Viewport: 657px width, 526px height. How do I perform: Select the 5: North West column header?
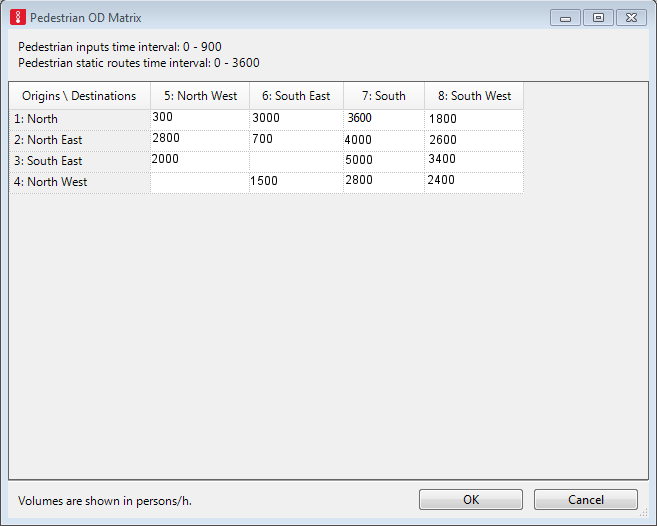[x=200, y=96]
